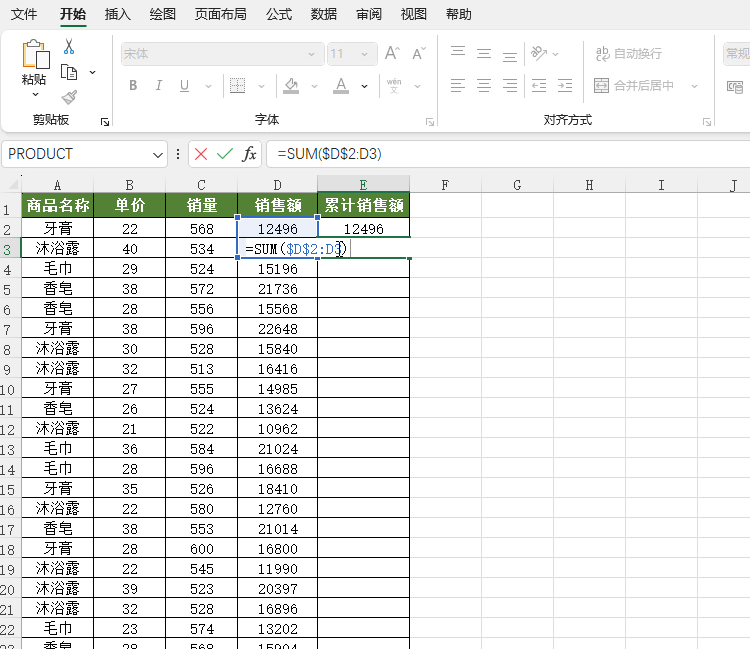Viewport: 750px width, 649px height.
Task: Switch to the 公式 tab
Action: pos(279,14)
